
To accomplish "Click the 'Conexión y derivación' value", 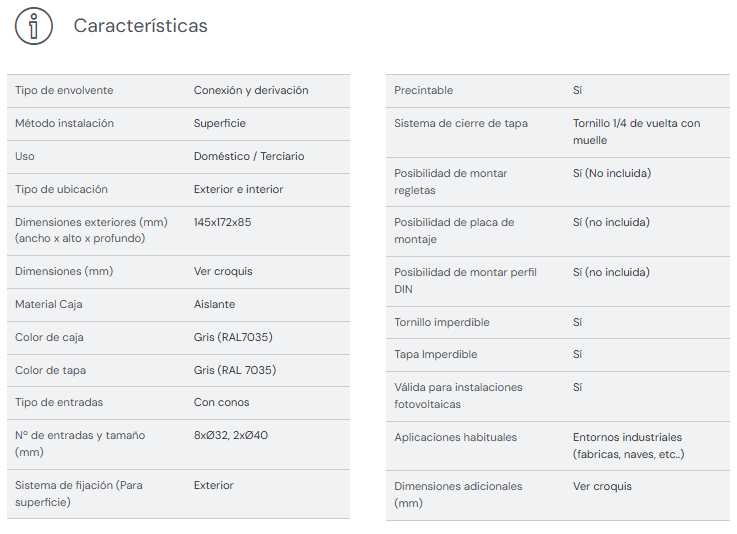I will [250, 90].
